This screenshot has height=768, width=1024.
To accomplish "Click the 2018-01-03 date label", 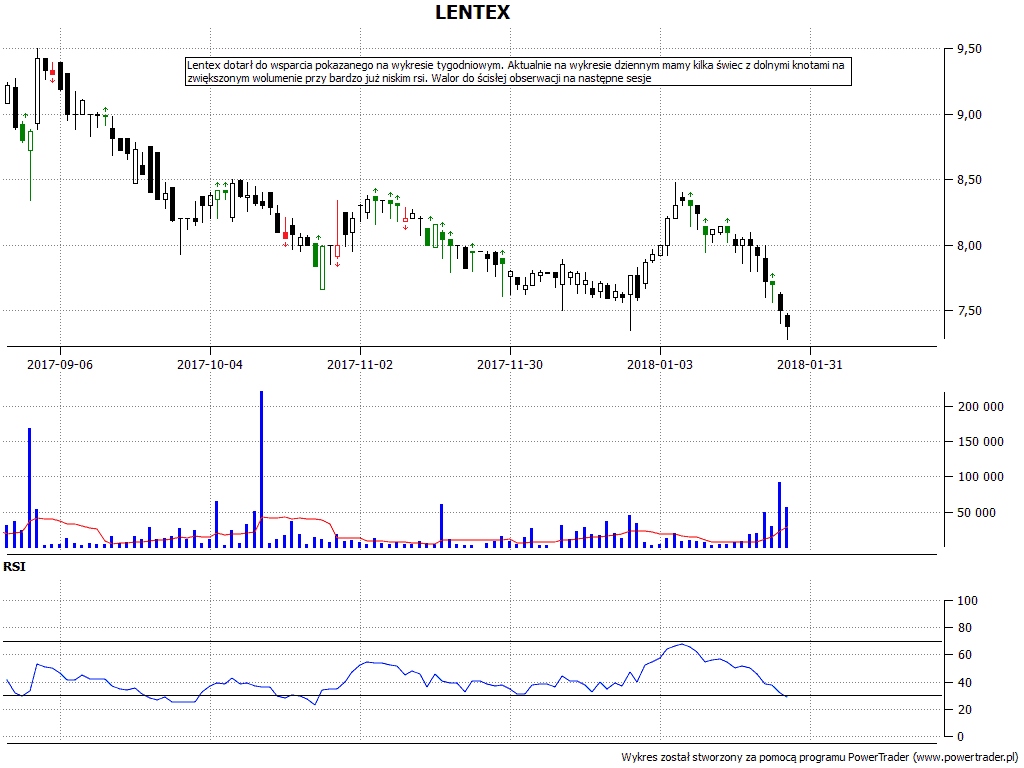I will (x=660, y=364).
